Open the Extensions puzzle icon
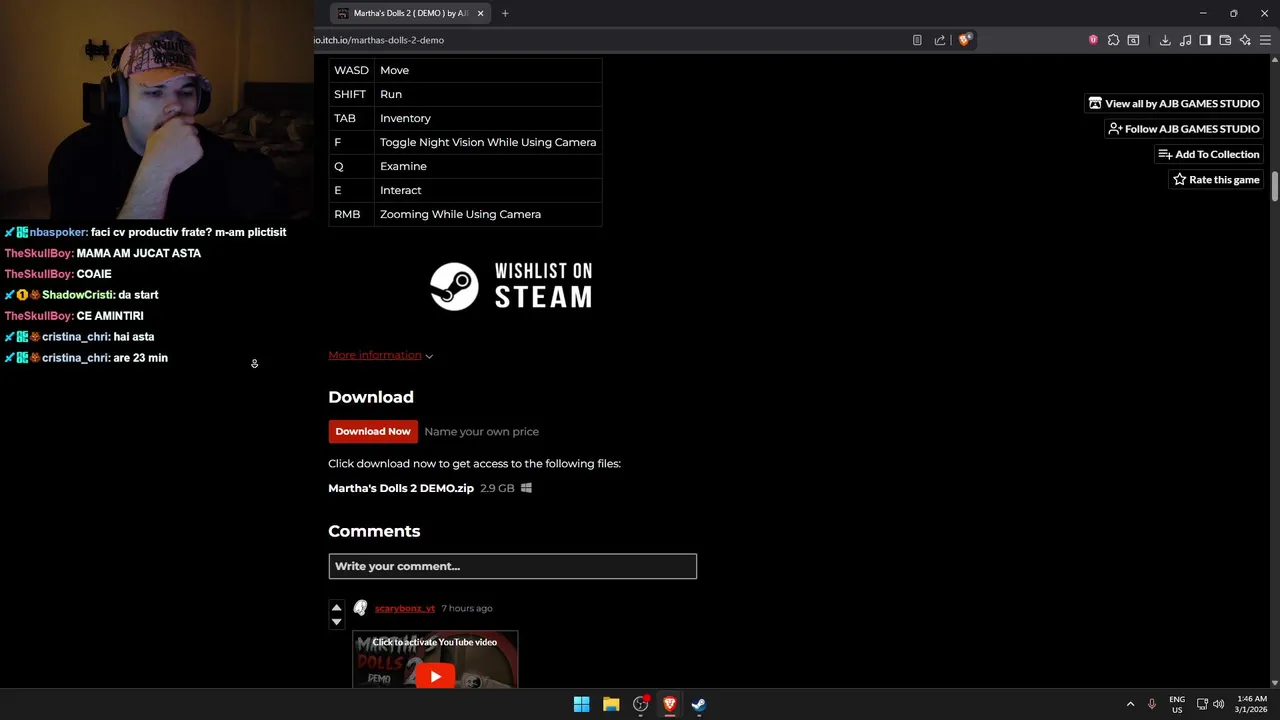 [x=1113, y=40]
